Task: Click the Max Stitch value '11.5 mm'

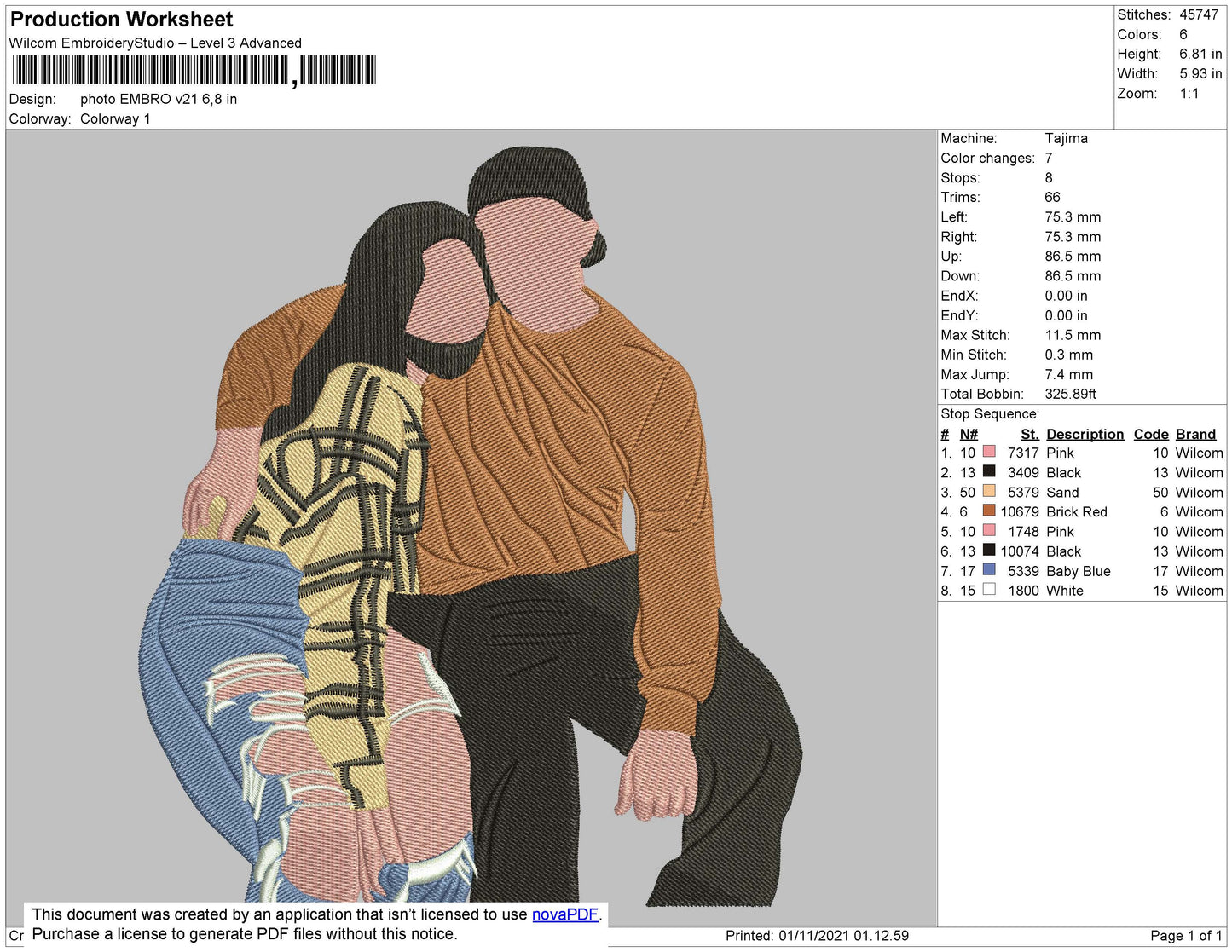Action: click(1073, 335)
